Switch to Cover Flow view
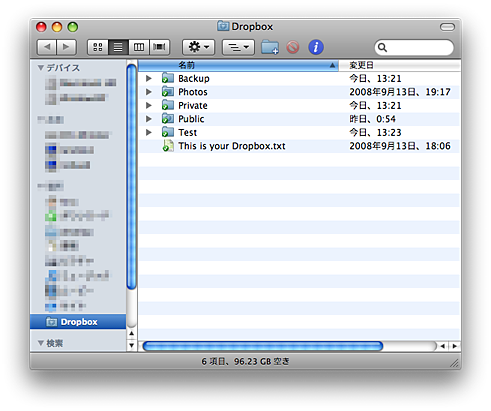 159,47
